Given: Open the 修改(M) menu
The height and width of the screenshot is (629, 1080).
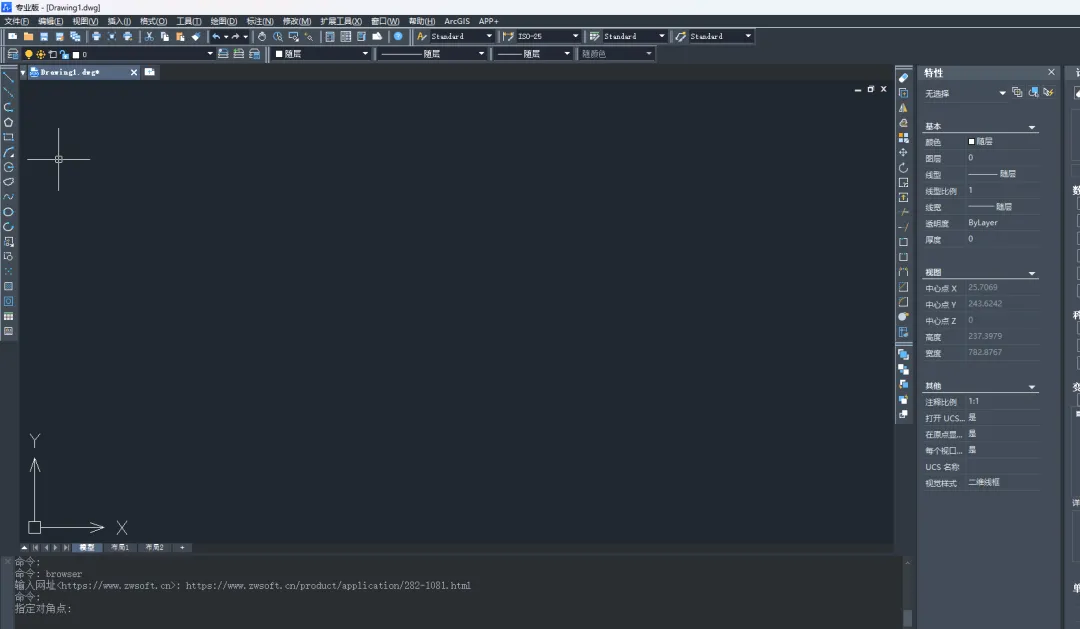Looking at the screenshot, I should click(297, 21).
